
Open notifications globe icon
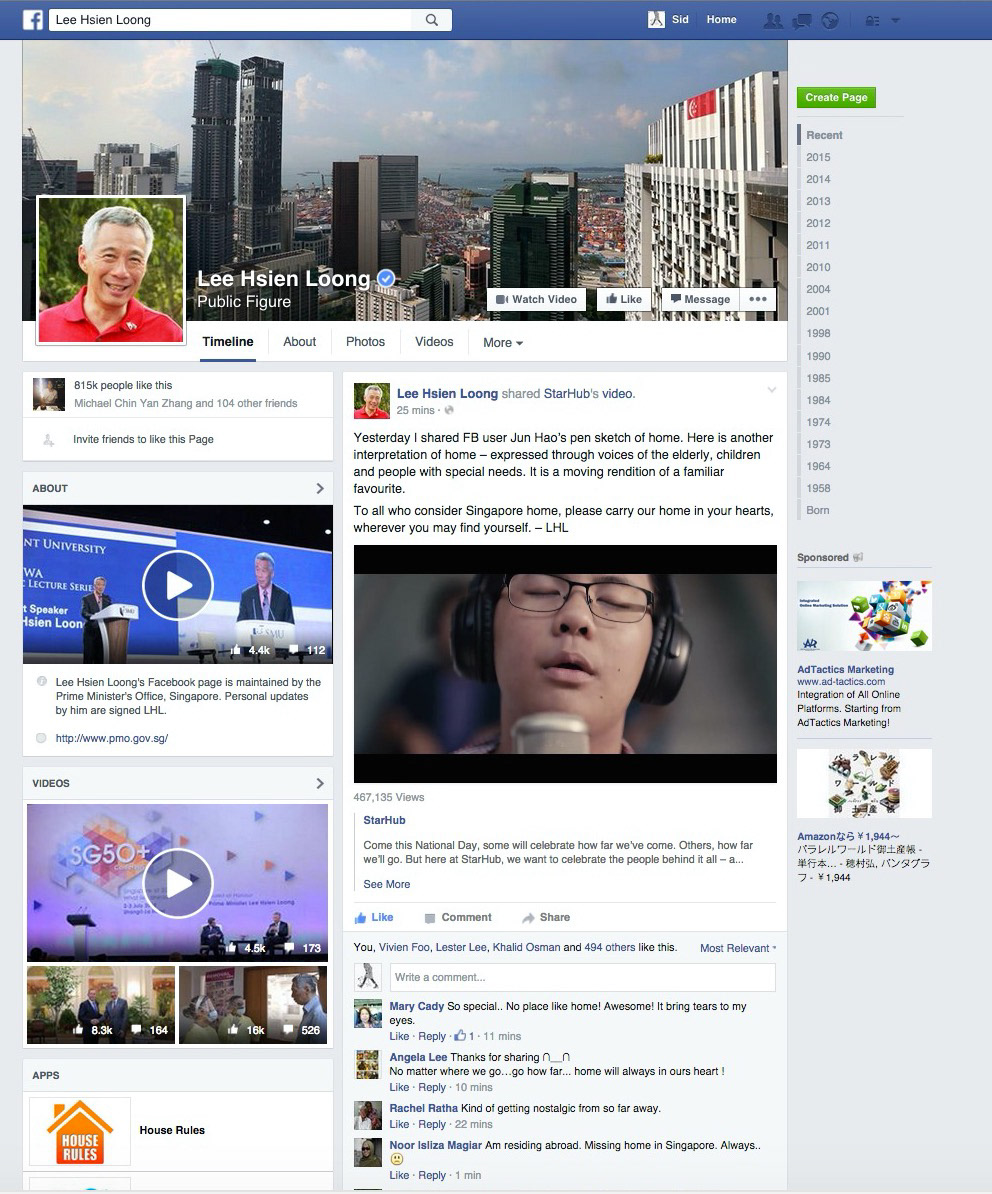830,21
